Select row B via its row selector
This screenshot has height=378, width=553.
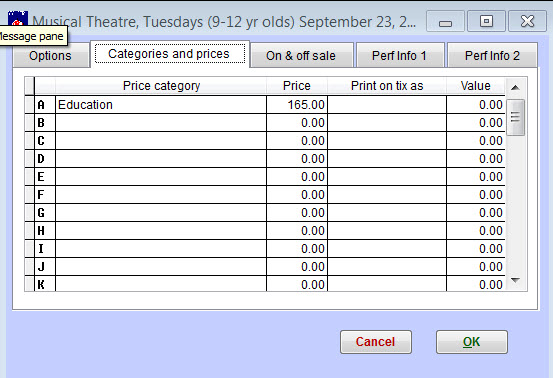click(x=30, y=123)
